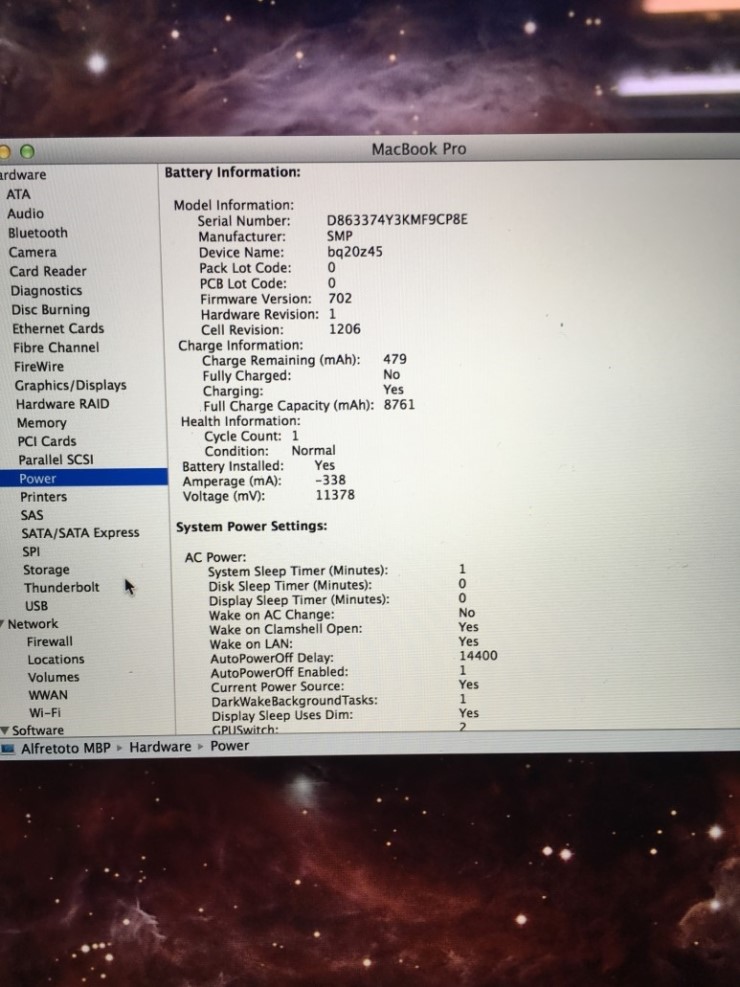Screen dimensions: 740x987
Task: Open SATA/SATA Express section
Action: pos(80,533)
